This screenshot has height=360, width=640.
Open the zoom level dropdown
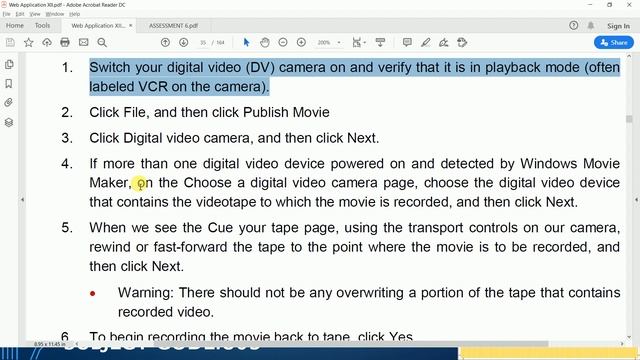(339, 42)
